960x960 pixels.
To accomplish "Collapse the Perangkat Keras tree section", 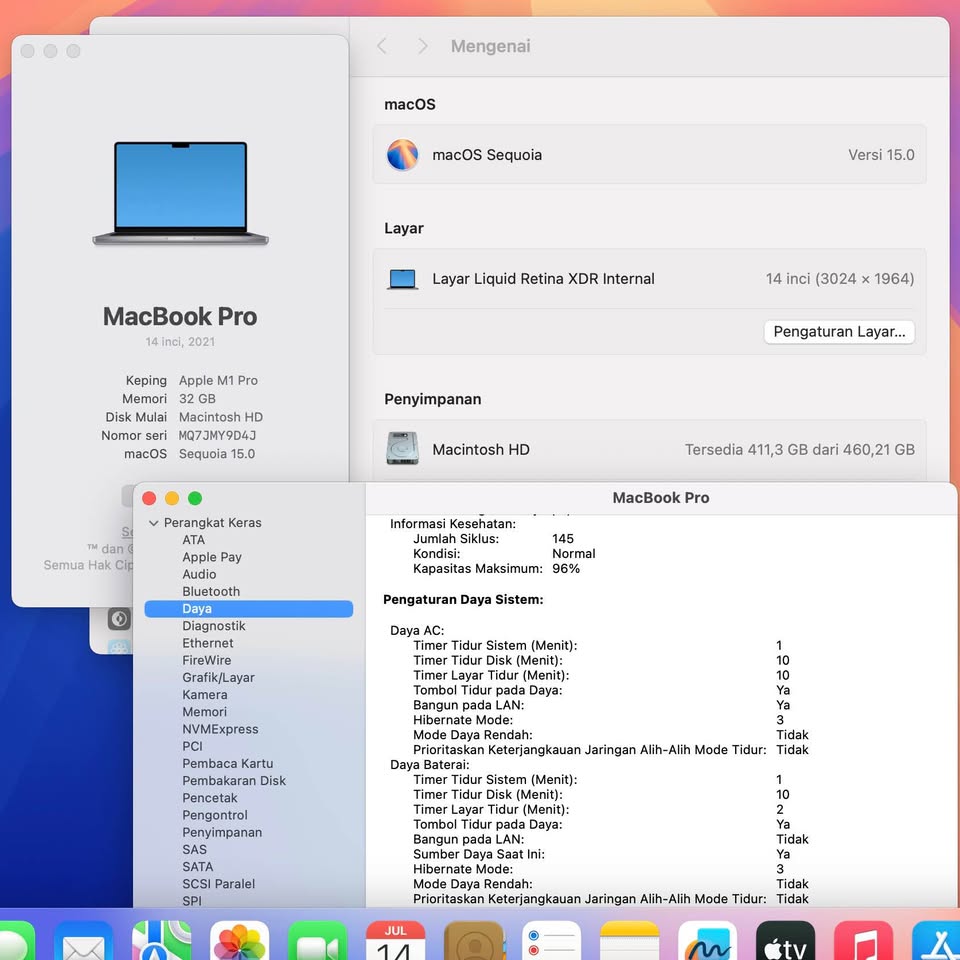I will coord(154,523).
